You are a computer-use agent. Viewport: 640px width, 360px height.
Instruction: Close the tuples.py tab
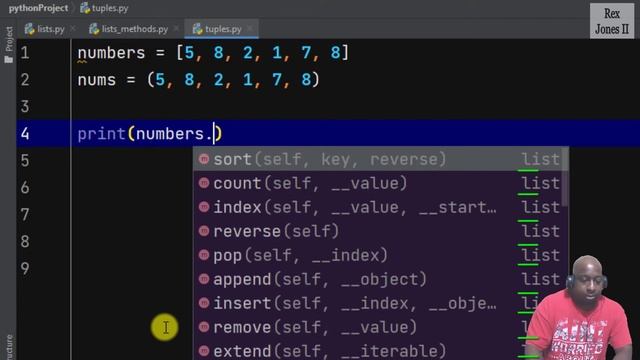[249, 29]
